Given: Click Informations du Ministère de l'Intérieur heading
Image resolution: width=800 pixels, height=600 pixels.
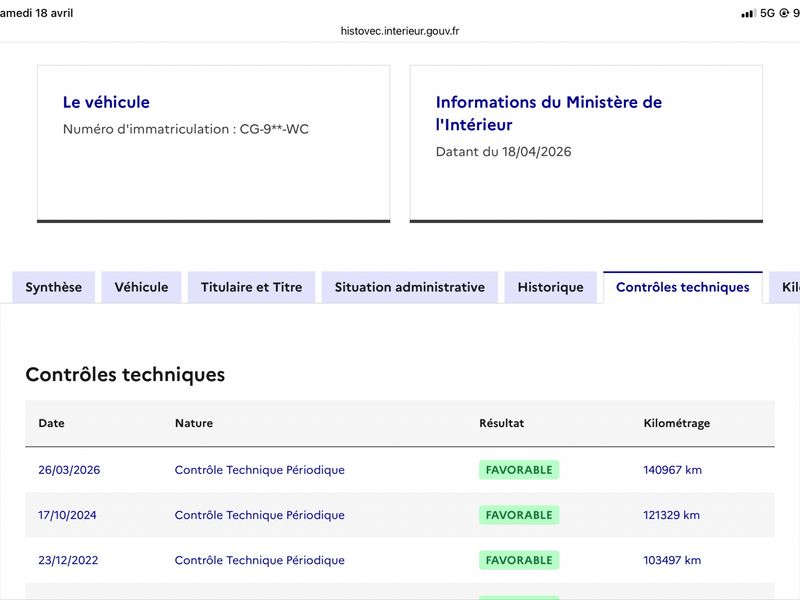Looking at the screenshot, I should click(x=548, y=113).
